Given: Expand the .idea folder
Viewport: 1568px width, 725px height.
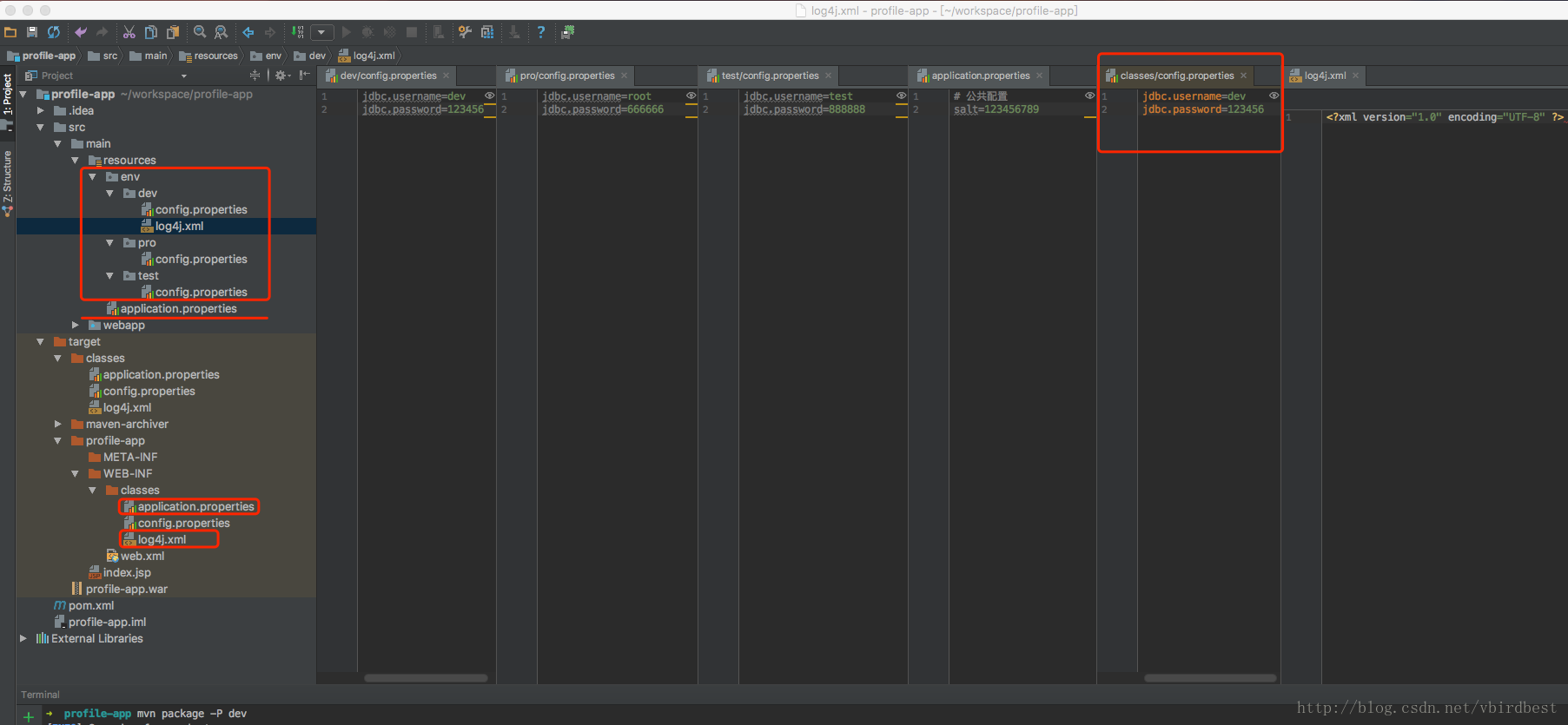Looking at the screenshot, I should [40, 110].
